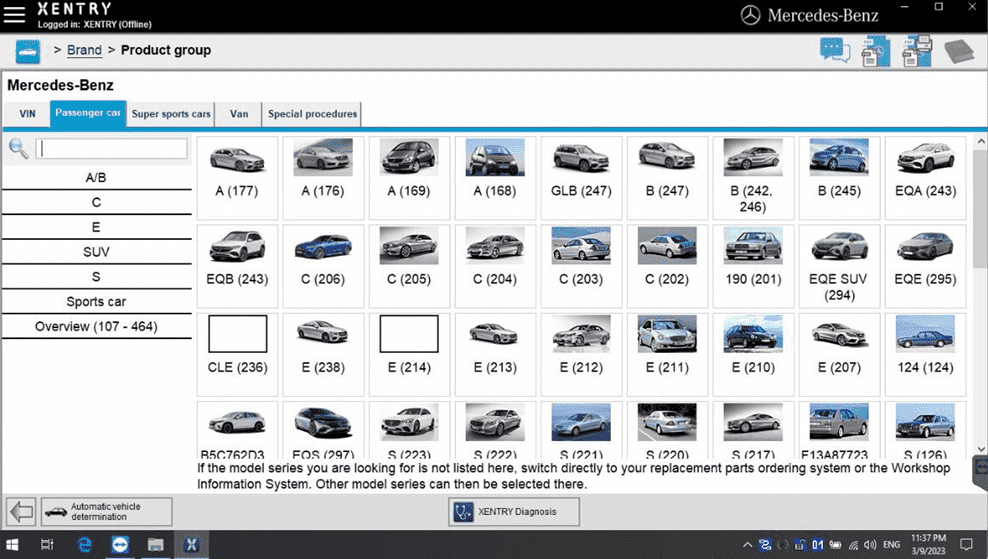Viewport: 988px width, 559px height.
Task: Select the C (206) model tile
Action: click(x=323, y=266)
